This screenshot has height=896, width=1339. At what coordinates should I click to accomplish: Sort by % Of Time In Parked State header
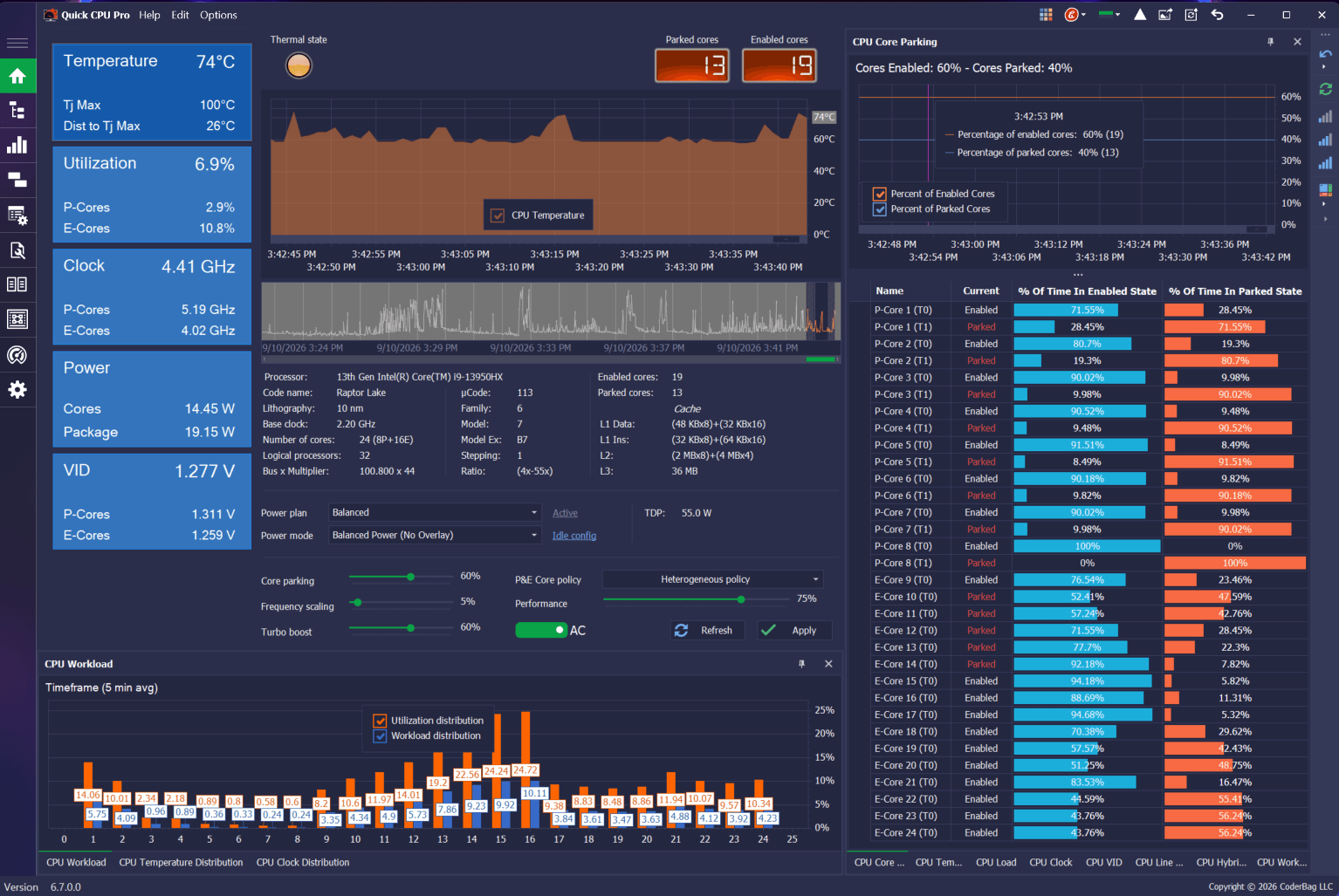(x=1235, y=291)
